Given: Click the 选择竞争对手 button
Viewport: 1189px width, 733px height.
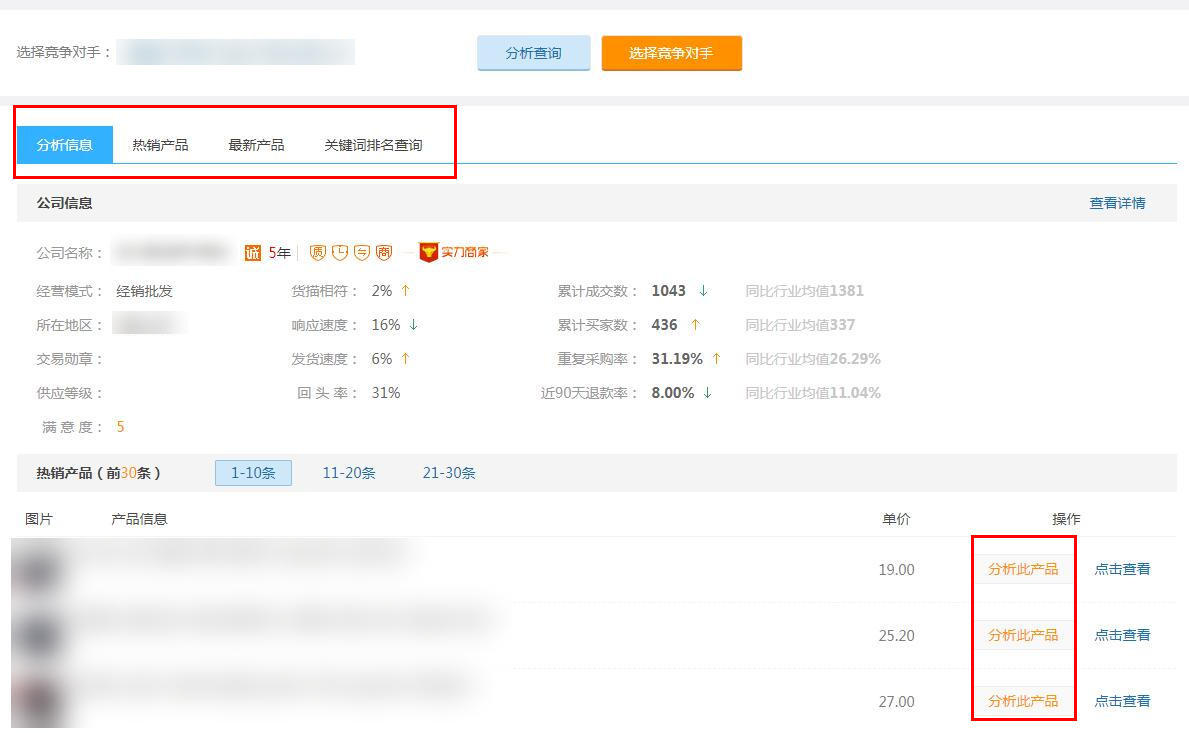Looking at the screenshot, I should (x=671, y=53).
